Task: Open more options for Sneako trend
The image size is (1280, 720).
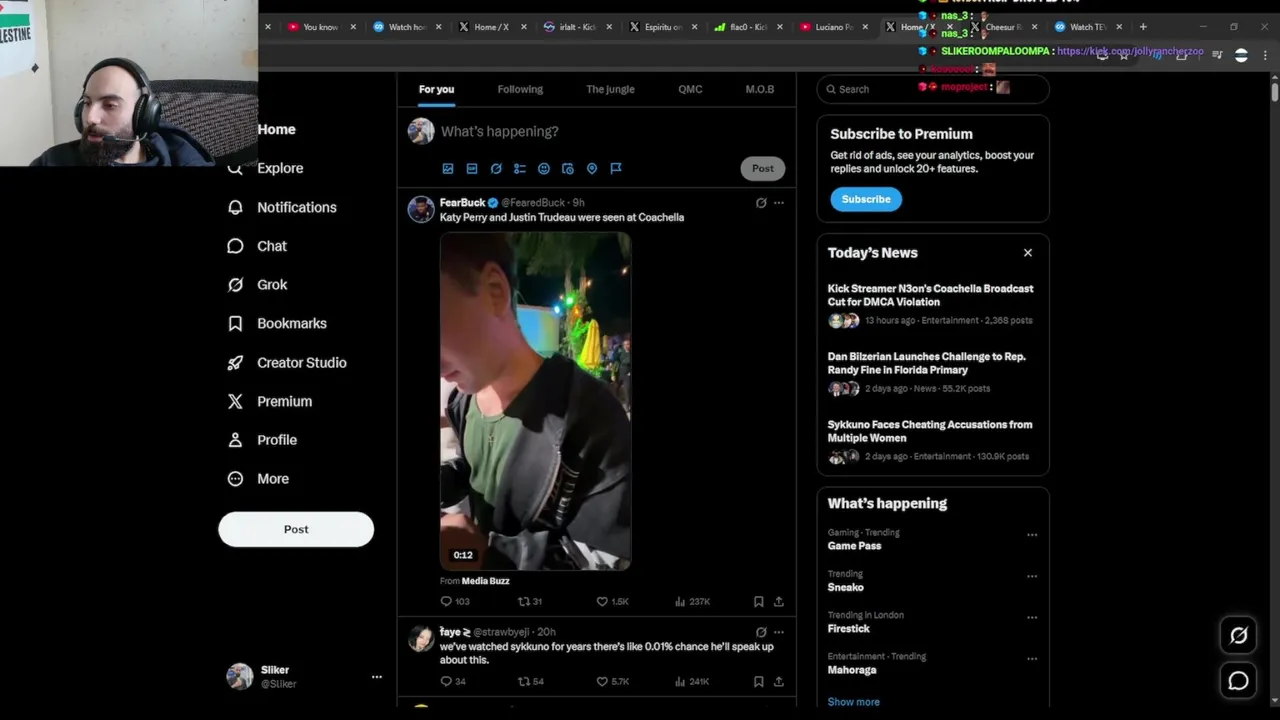Action: (x=1032, y=577)
